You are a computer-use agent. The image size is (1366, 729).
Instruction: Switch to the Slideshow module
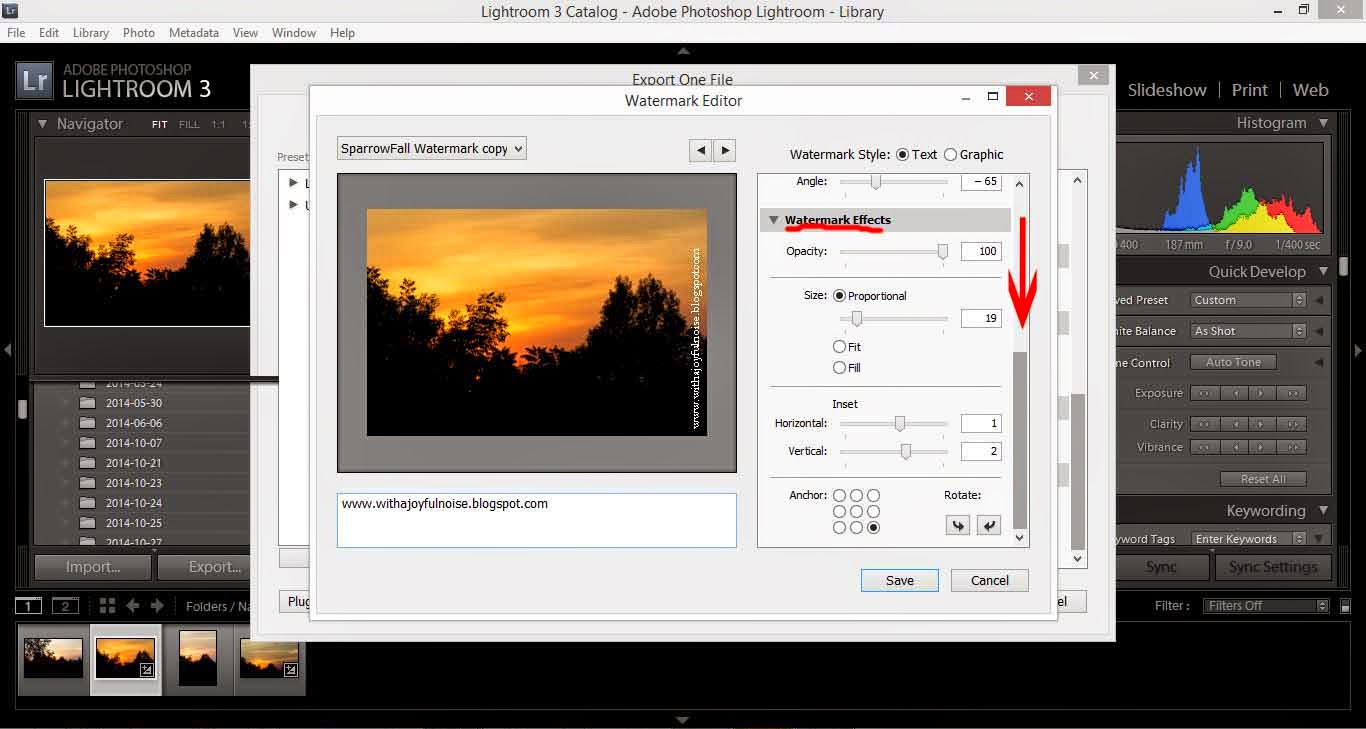1166,90
